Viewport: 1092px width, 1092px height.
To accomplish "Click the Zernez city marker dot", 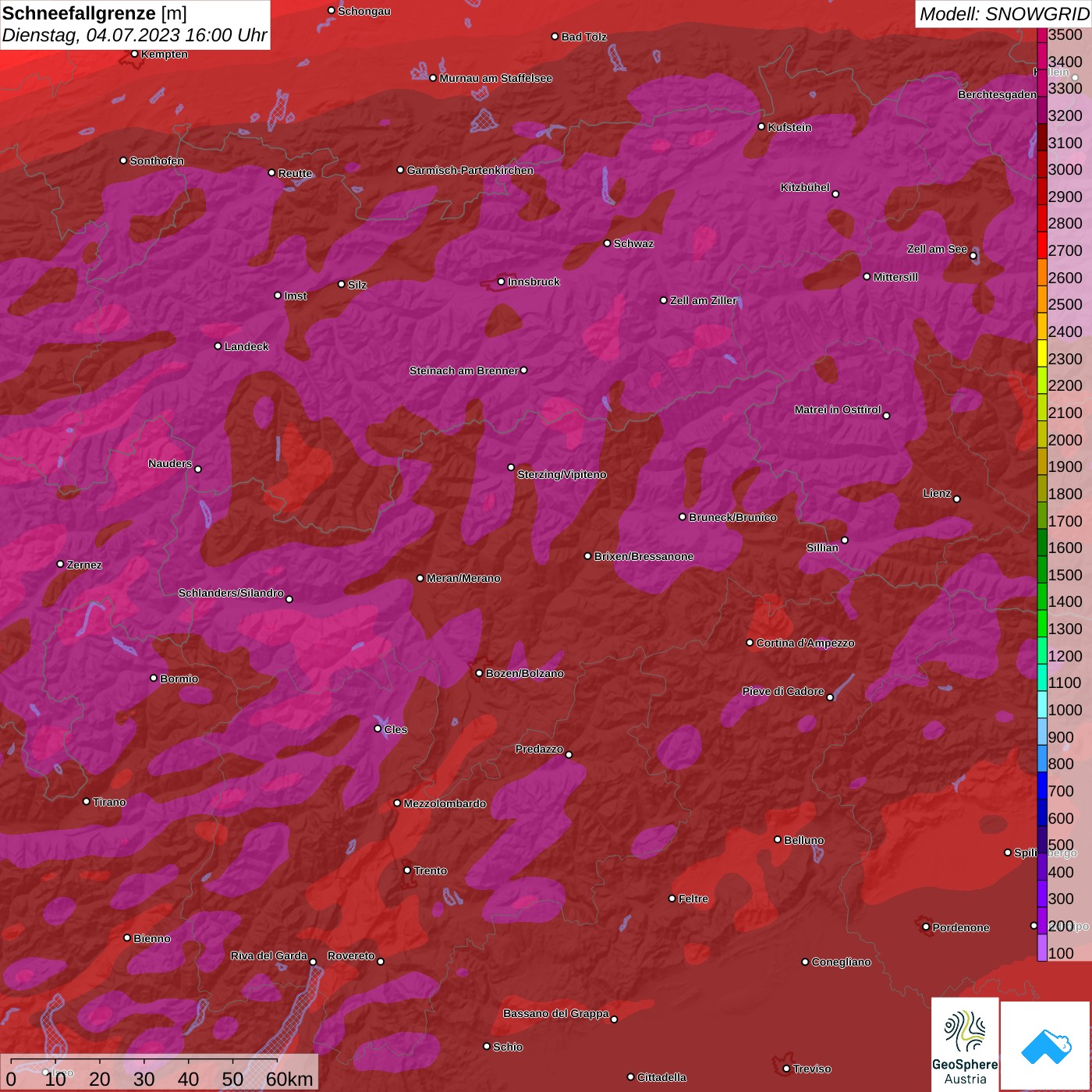I will tap(60, 564).
